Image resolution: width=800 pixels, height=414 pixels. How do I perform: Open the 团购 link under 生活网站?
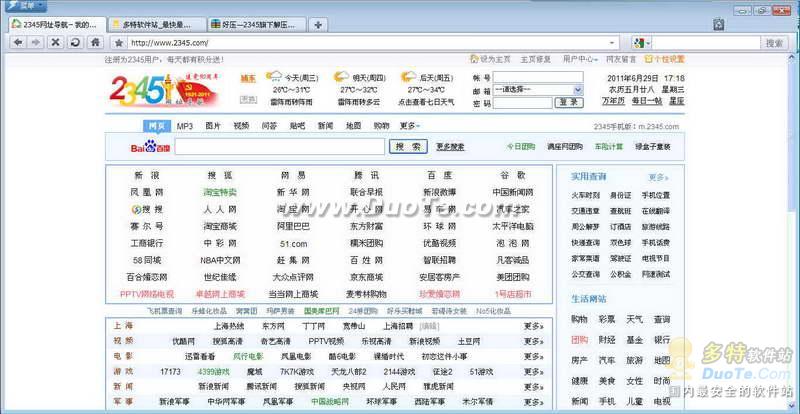(x=579, y=340)
